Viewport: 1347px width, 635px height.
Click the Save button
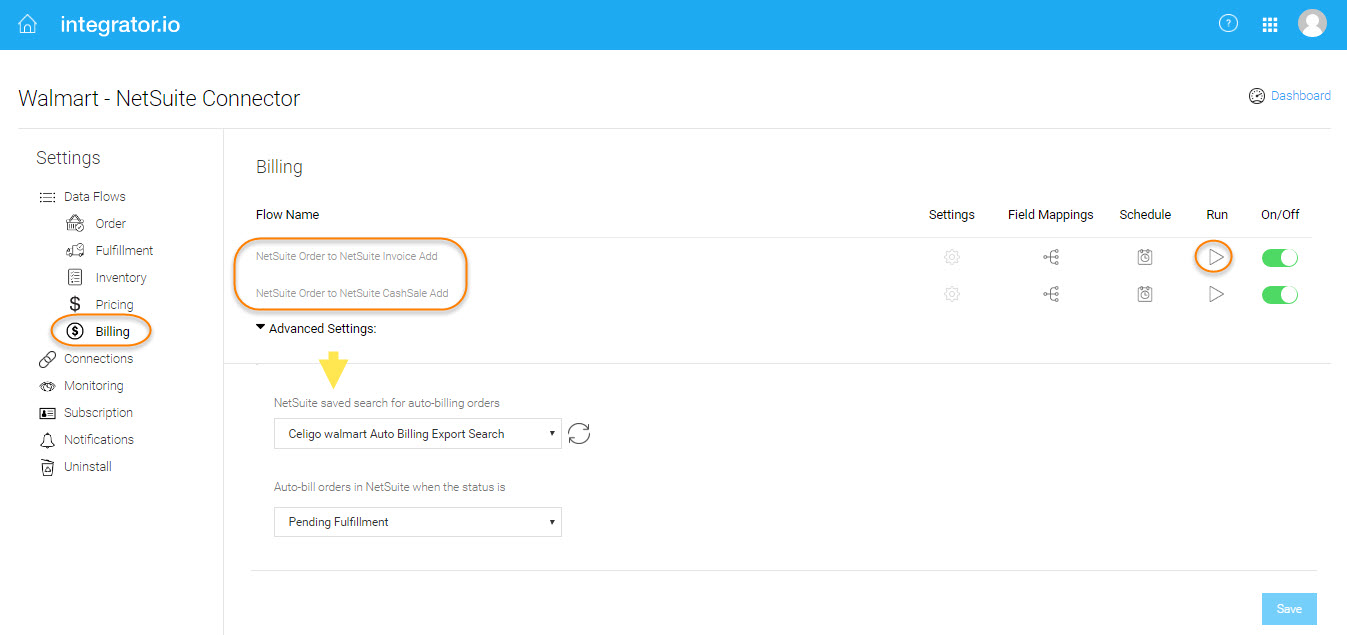click(x=1289, y=609)
